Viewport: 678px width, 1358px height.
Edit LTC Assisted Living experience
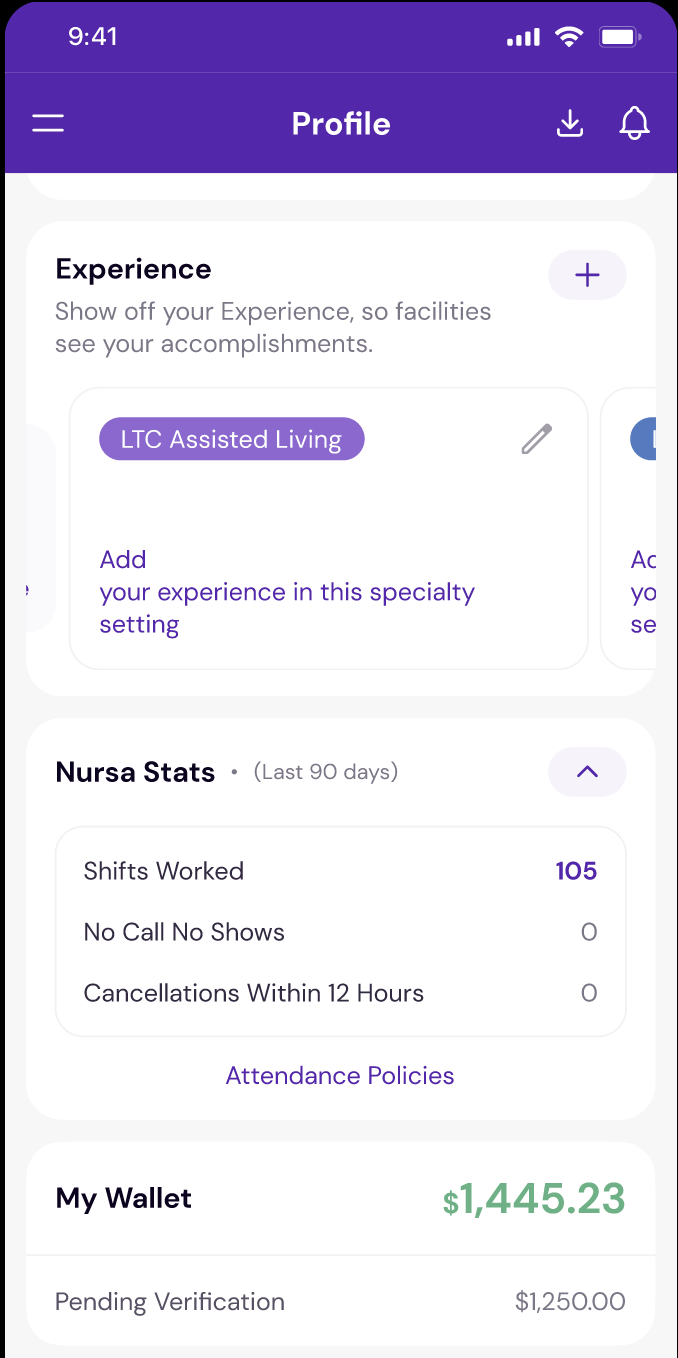coord(537,439)
